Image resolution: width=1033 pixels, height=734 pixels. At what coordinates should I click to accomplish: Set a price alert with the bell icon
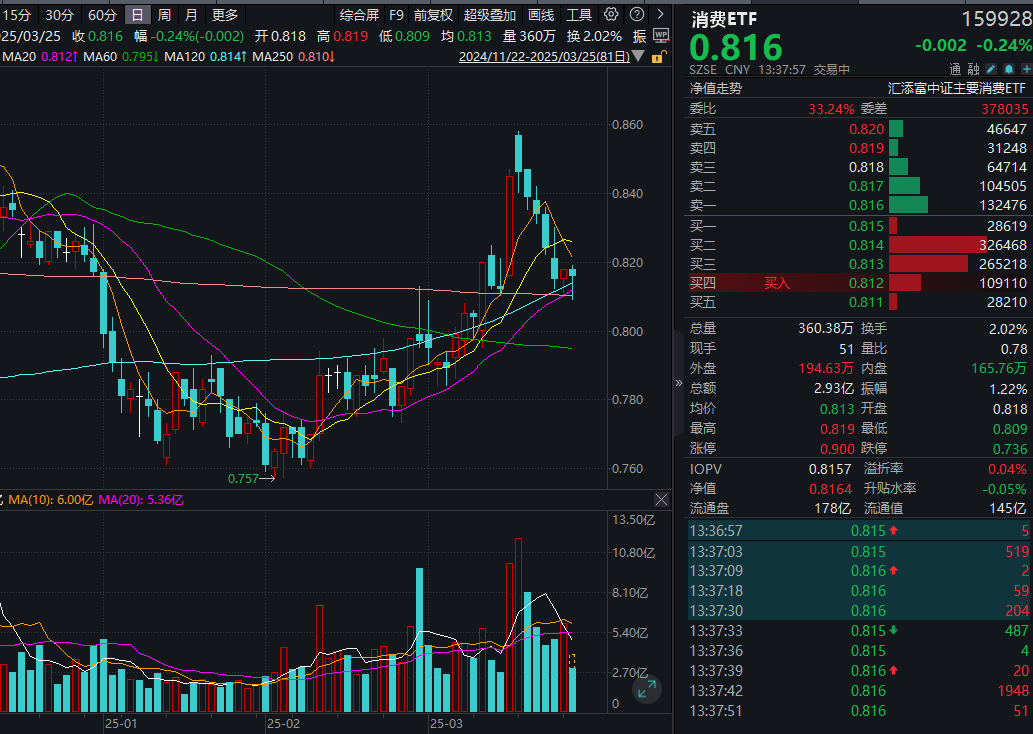tap(1008, 68)
